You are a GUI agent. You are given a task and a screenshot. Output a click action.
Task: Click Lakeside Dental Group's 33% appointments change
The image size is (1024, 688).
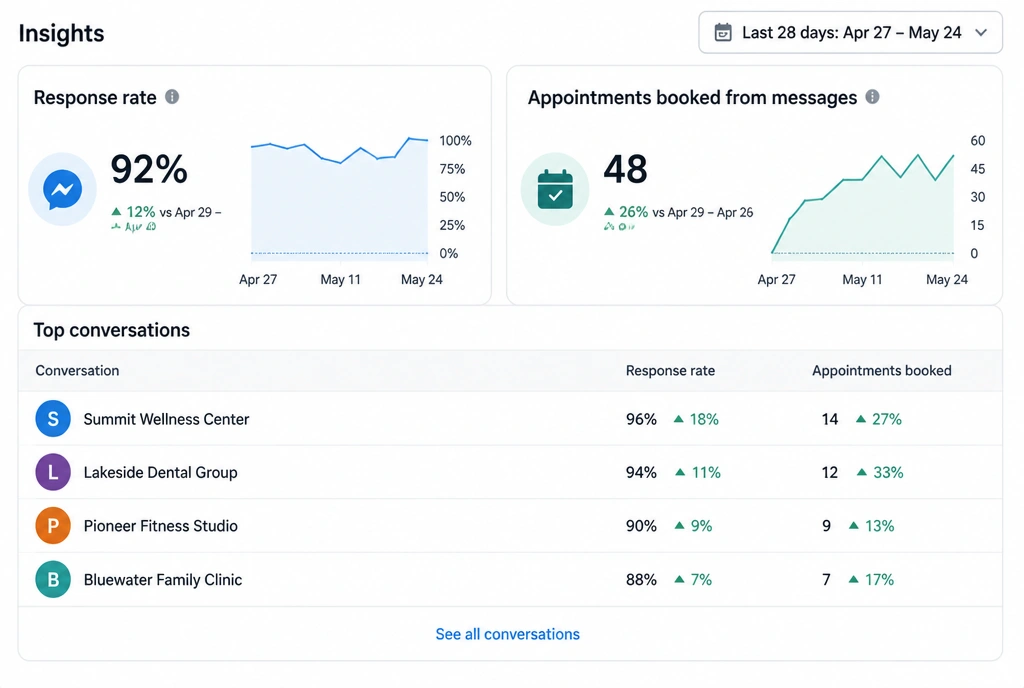click(880, 473)
